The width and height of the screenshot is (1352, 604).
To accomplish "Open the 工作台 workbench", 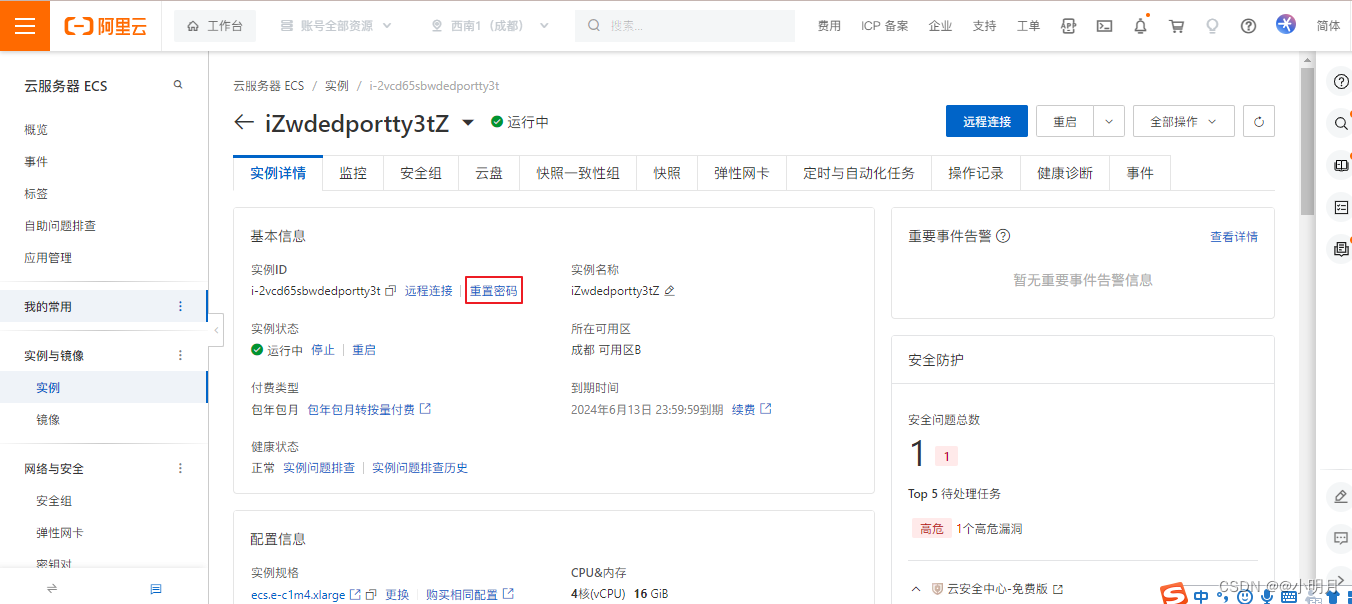I will [215, 26].
